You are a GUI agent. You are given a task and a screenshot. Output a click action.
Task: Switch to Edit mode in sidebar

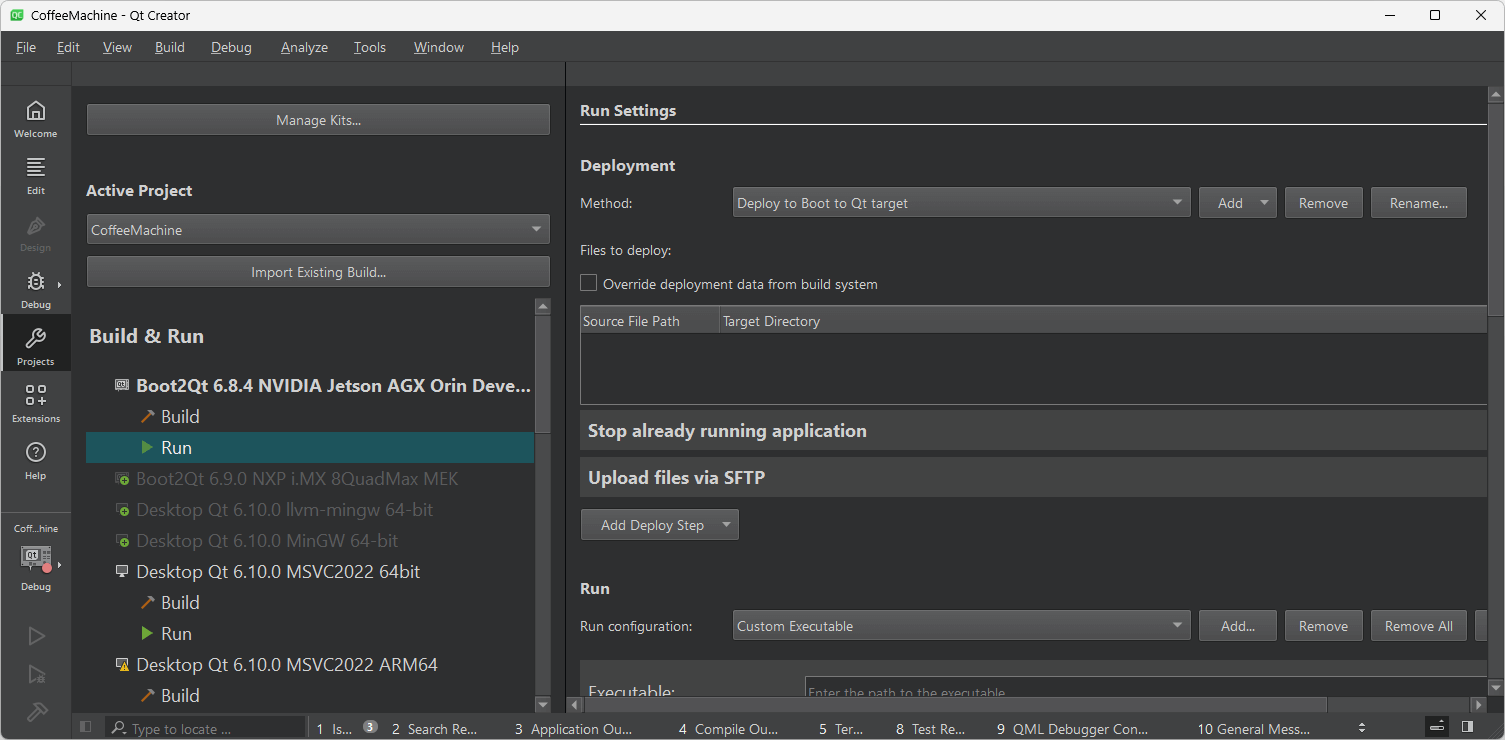click(x=35, y=175)
